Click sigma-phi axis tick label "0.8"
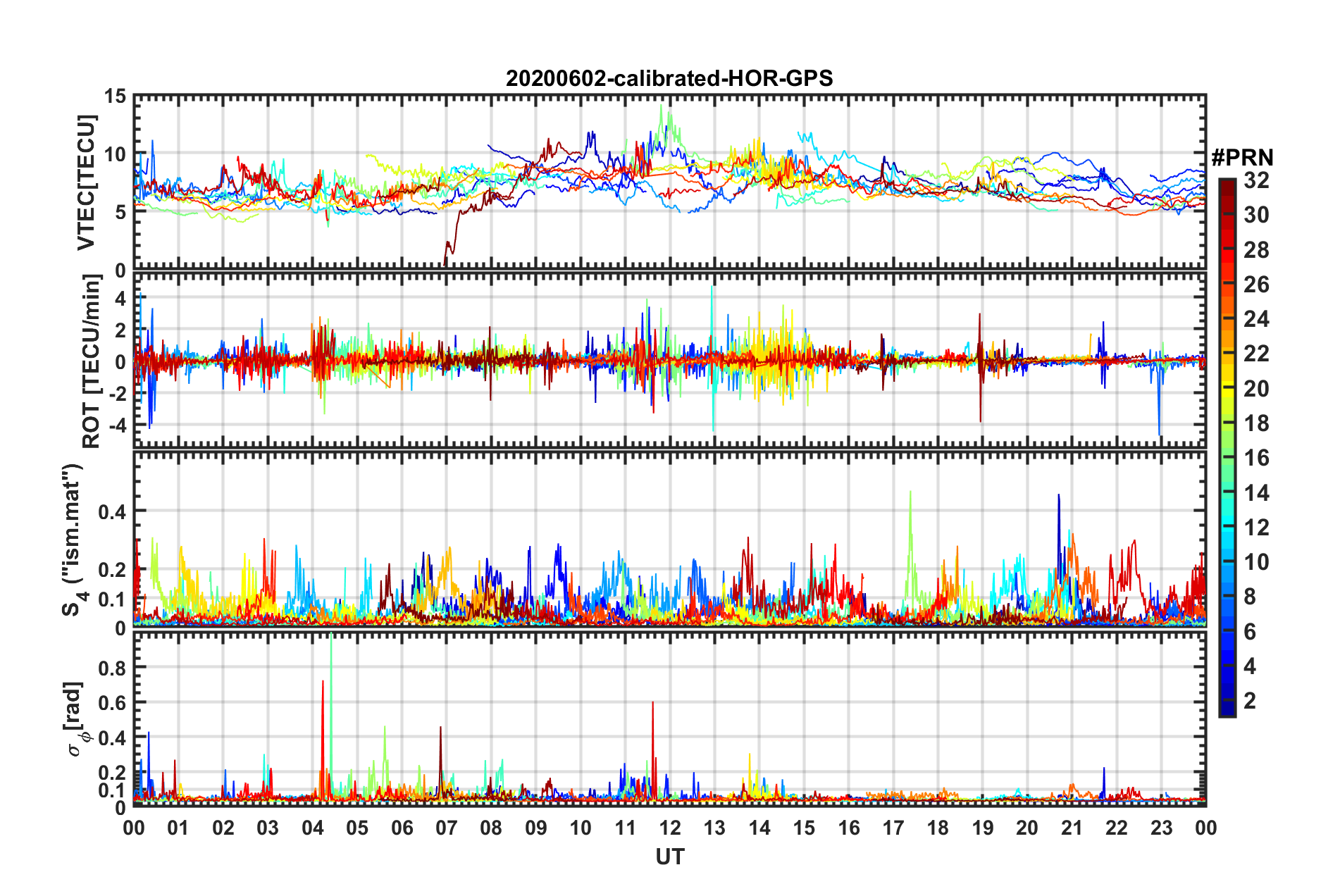Viewport: 1340px width, 896px height. pos(113,667)
